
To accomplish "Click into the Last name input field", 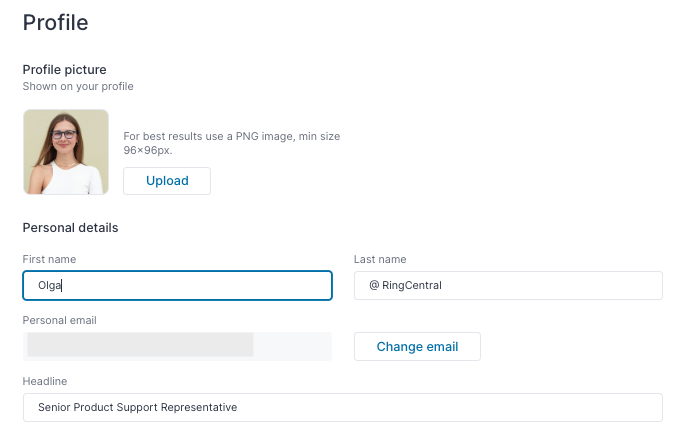I will point(508,286).
